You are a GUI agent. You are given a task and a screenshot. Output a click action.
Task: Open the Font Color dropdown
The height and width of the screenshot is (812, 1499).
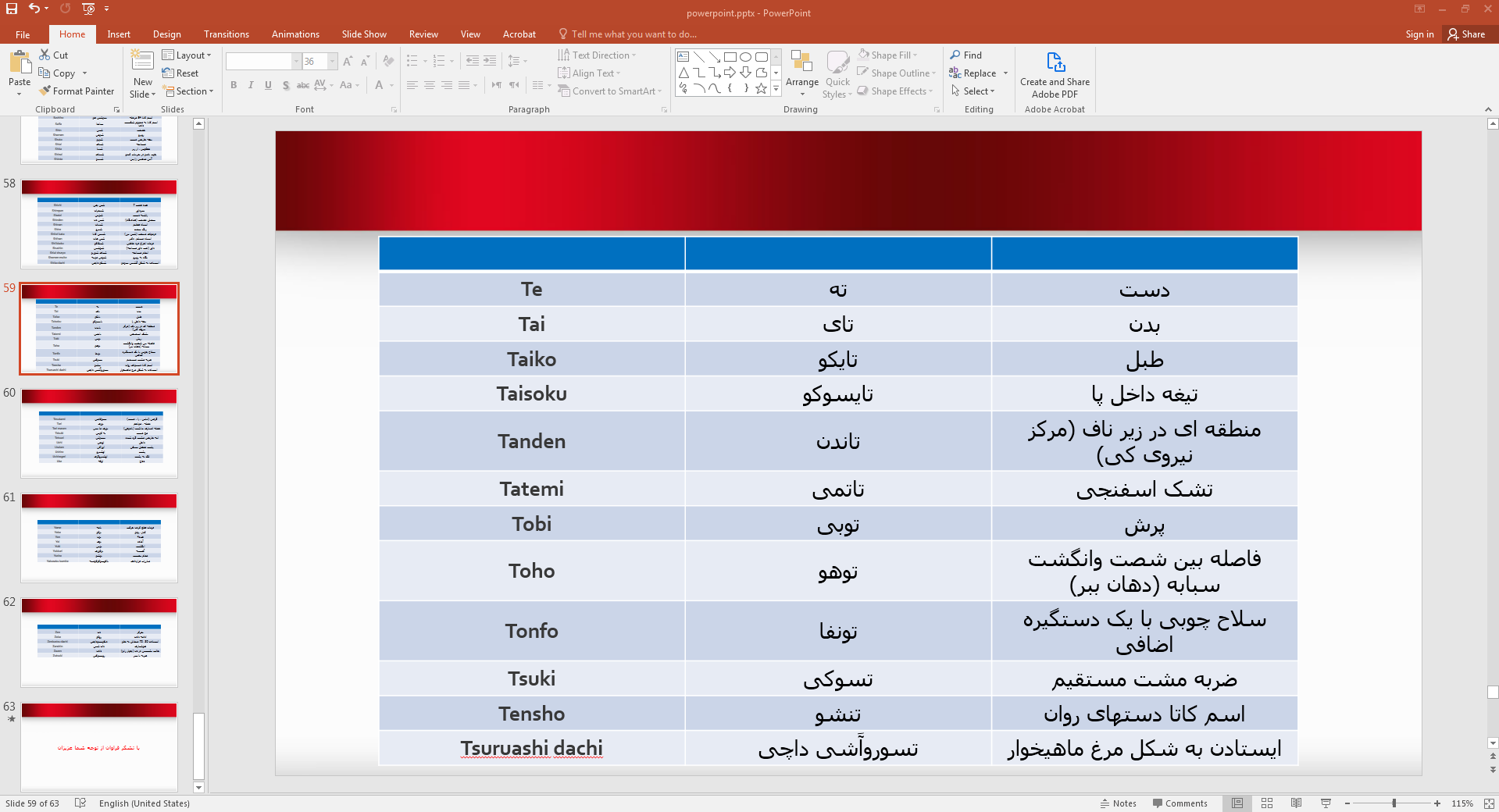(391, 85)
